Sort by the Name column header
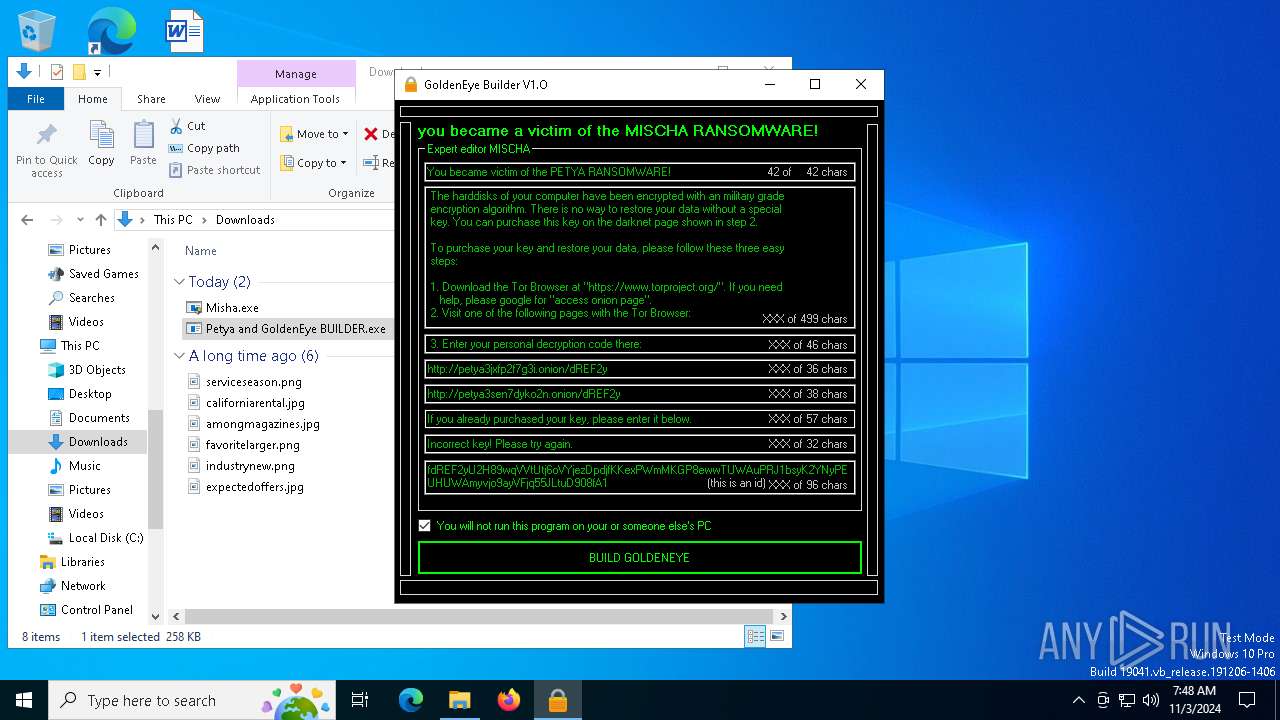1280x720 pixels. click(x=201, y=251)
